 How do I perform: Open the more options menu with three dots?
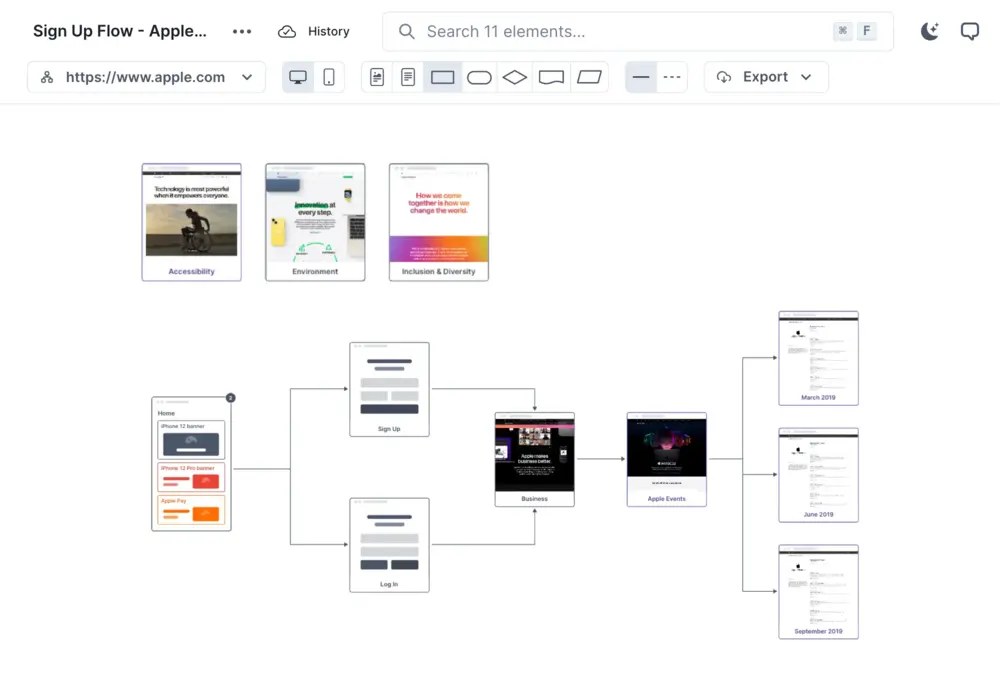click(x=241, y=31)
